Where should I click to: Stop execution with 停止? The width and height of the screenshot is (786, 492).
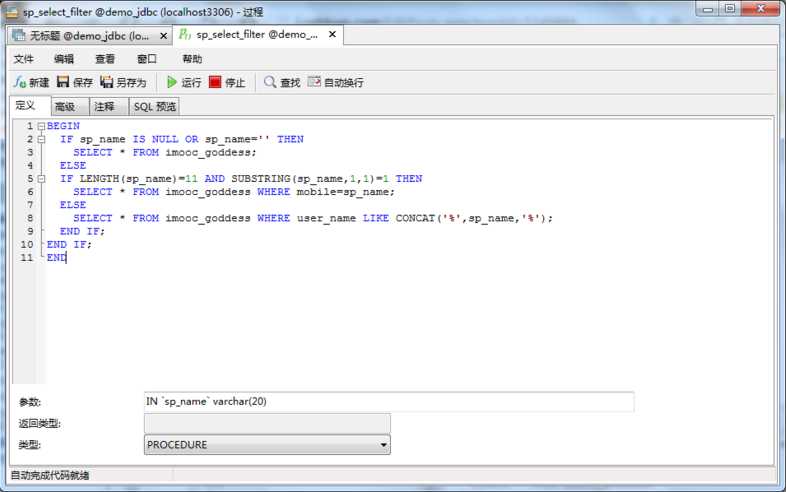point(227,82)
